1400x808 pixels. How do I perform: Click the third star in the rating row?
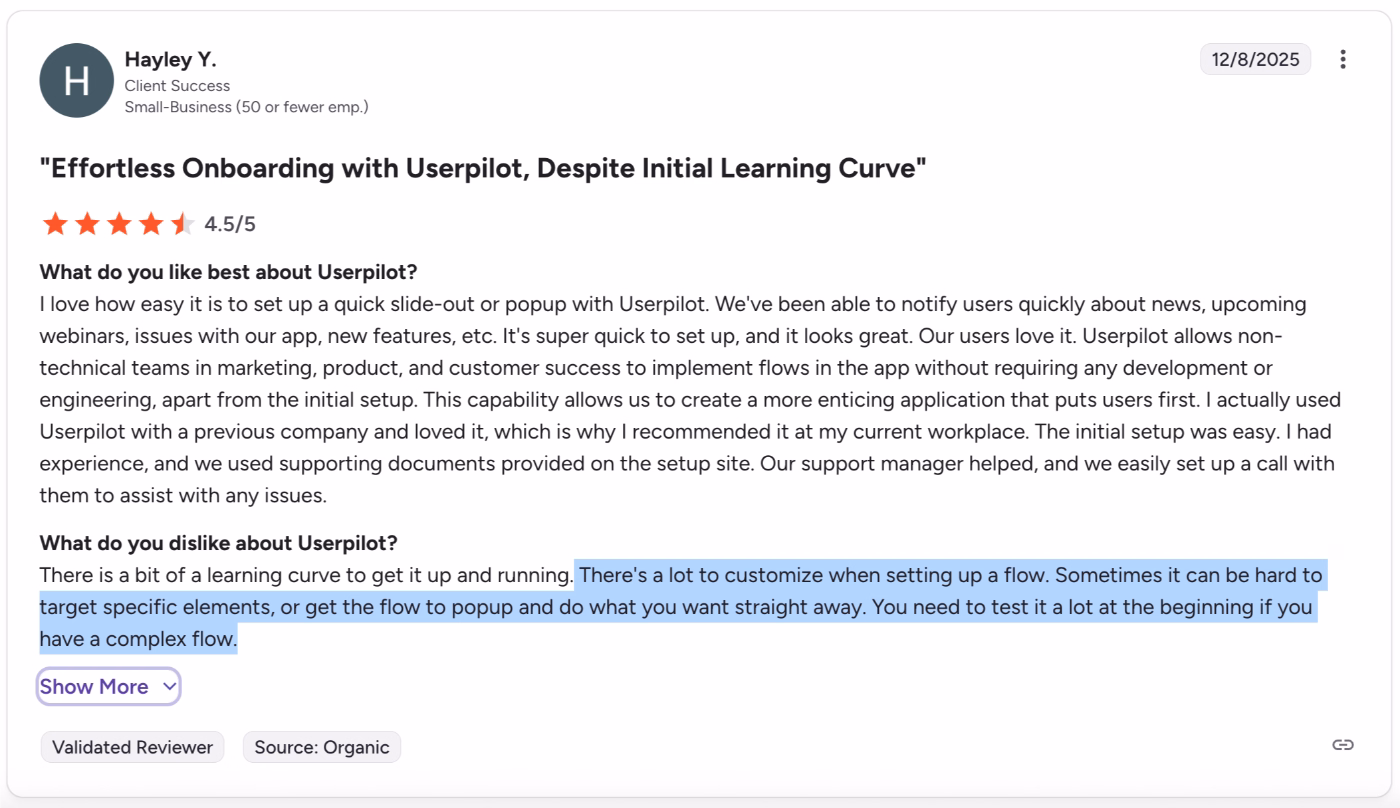pos(119,223)
